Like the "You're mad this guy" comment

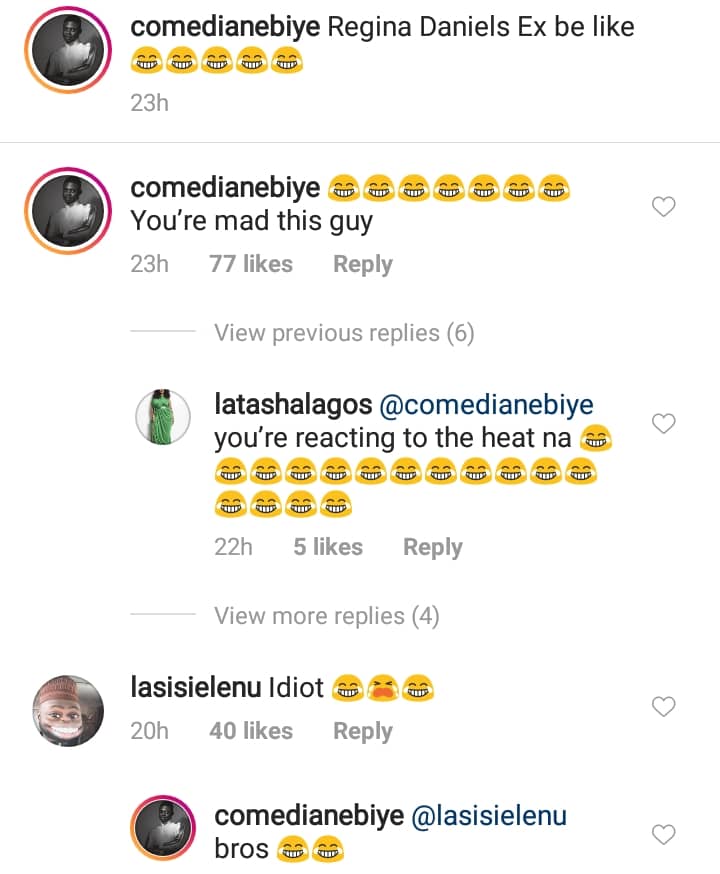(x=664, y=207)
